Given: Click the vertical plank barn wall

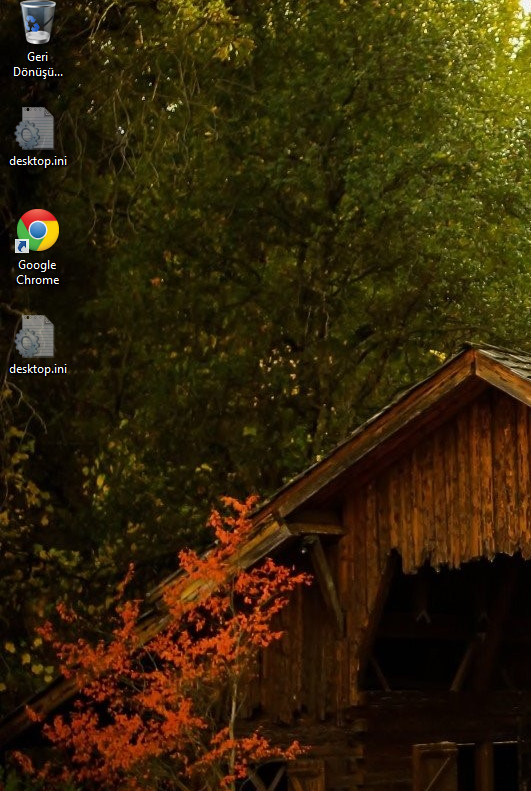Looking at the screenshot, I should pos(454,479).
